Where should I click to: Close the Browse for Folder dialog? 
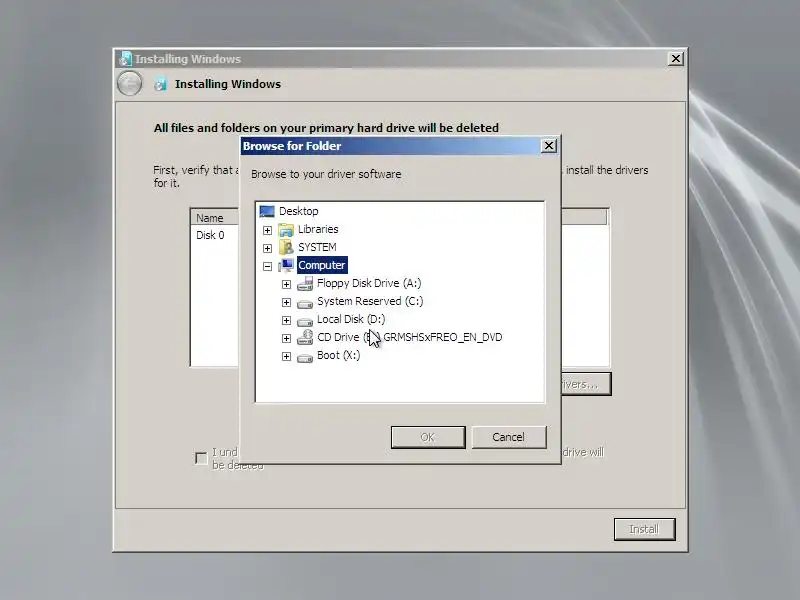548,146
